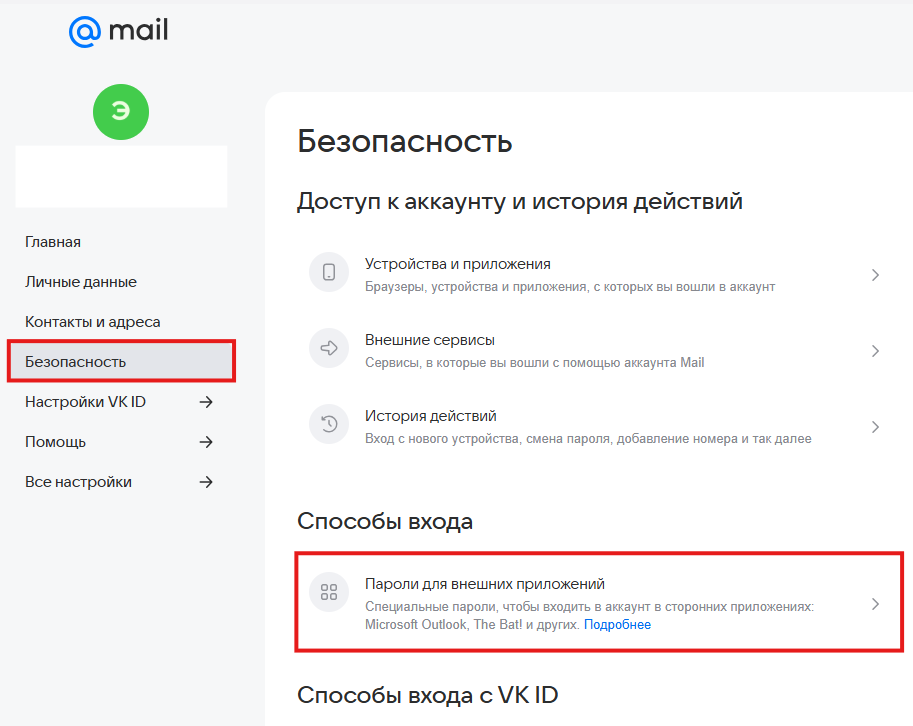This screenshot has height=726, width=913.
Task: Click the clock icon for История действий
Action: pos(329,424)
